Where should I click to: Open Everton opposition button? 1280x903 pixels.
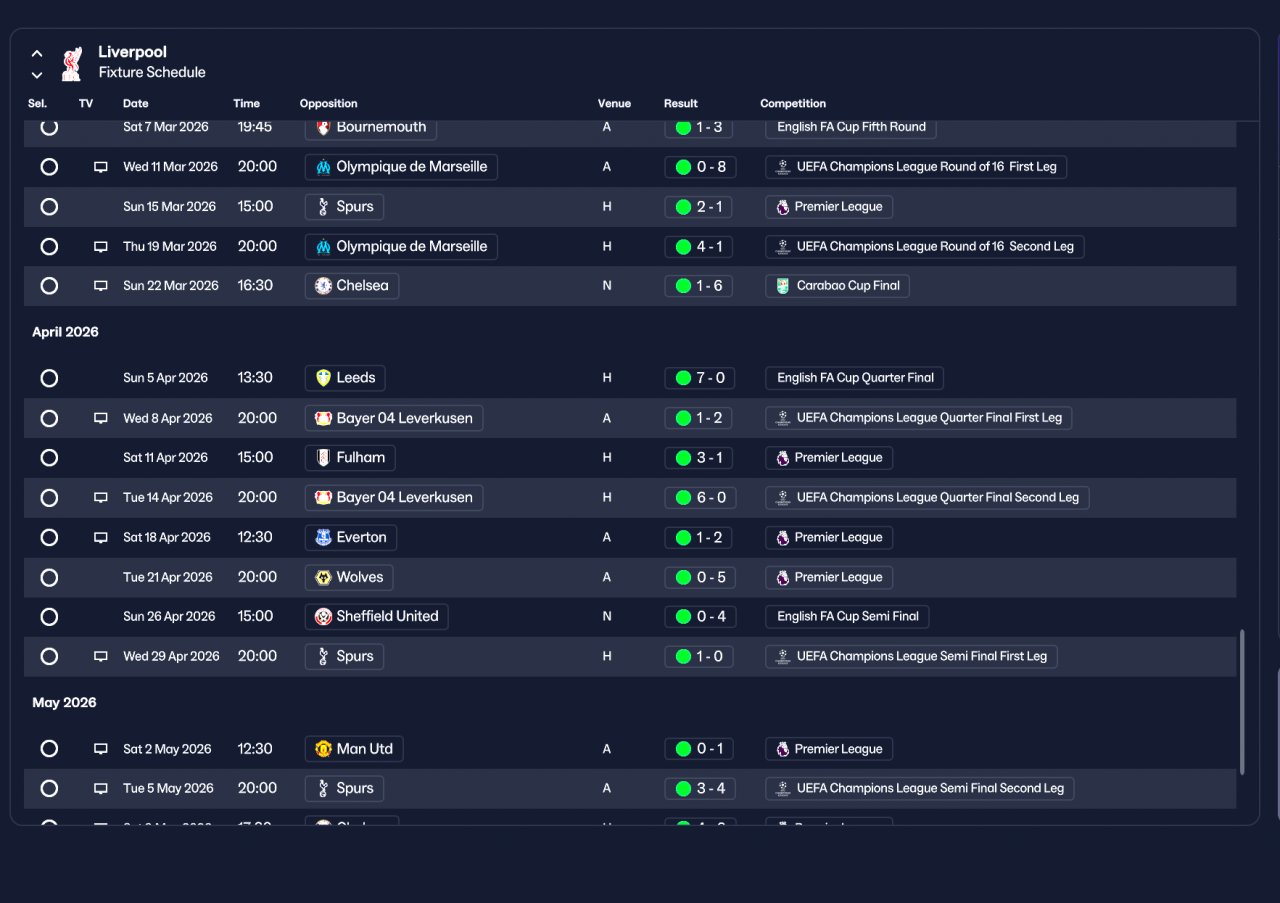coord(351,538)
